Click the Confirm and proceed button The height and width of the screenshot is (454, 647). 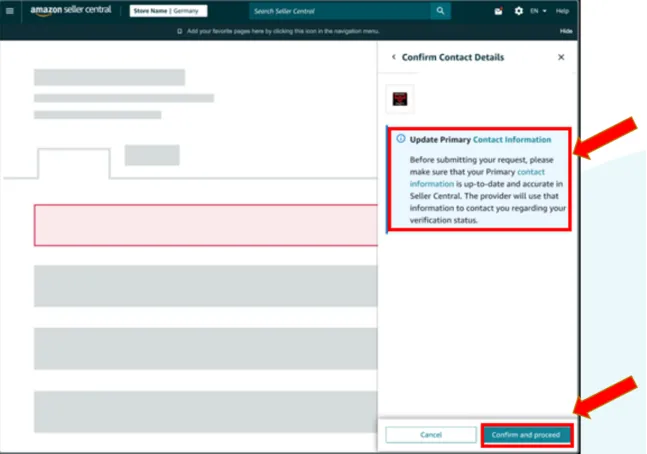(x=526, y=435)
